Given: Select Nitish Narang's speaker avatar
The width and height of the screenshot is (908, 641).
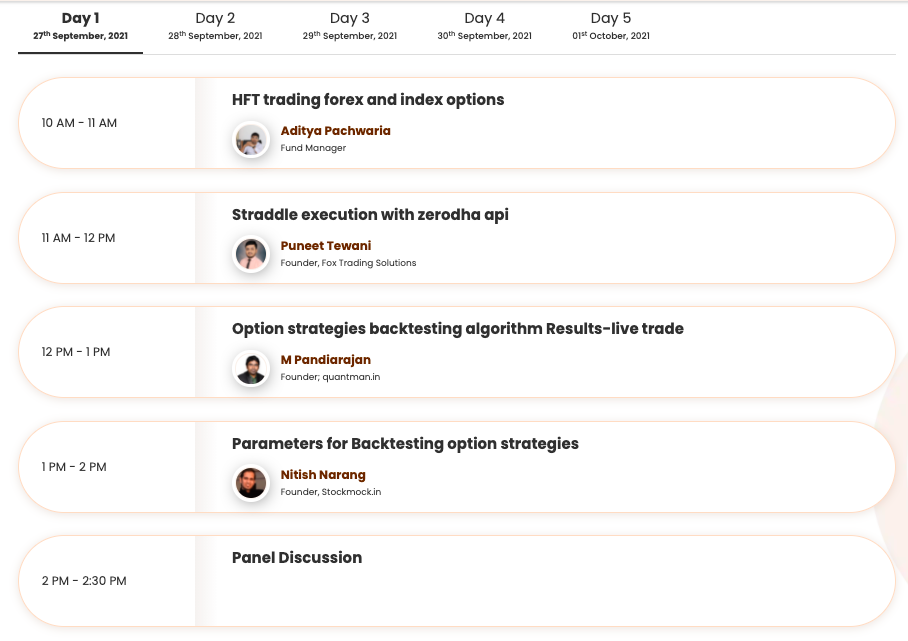Looking at the screenshot, I should (251, 483).
